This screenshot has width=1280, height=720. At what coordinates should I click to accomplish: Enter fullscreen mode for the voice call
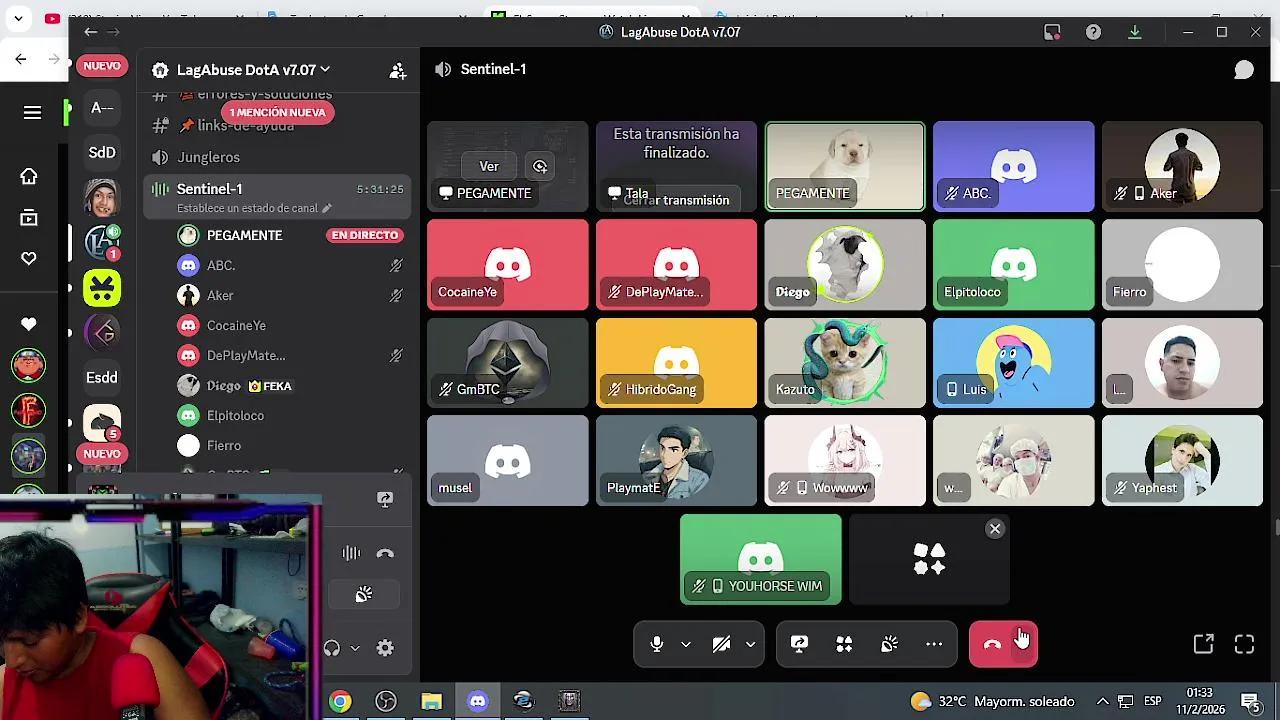1244,645
